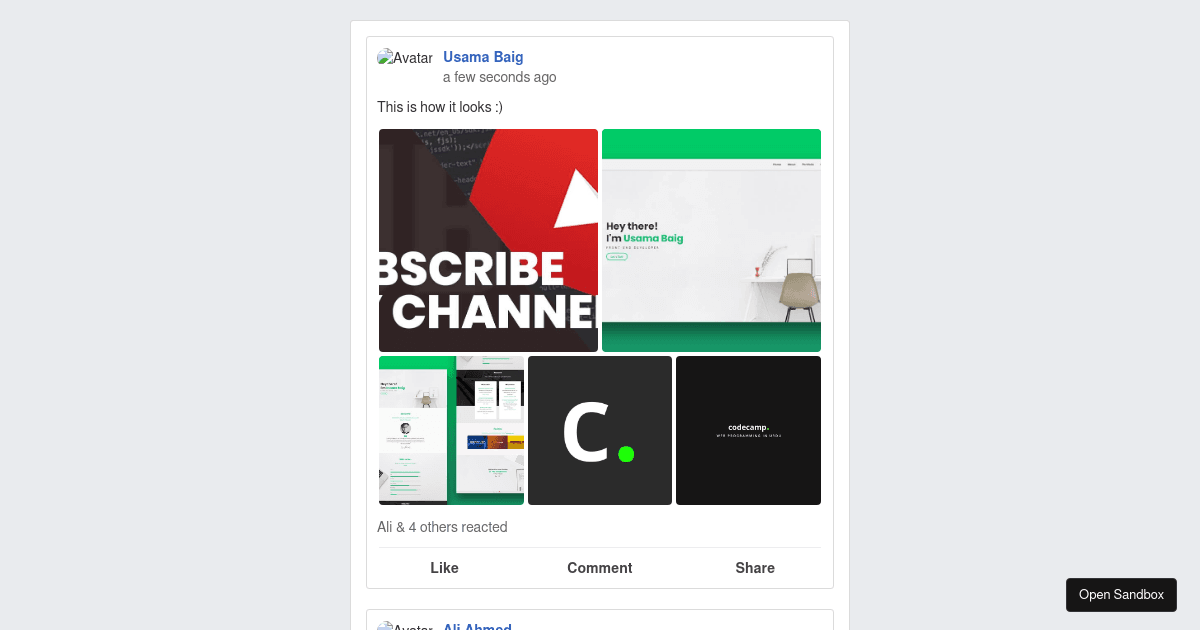
Task: Click the white play arrow on the red shape
Action: tap(577, 198)
